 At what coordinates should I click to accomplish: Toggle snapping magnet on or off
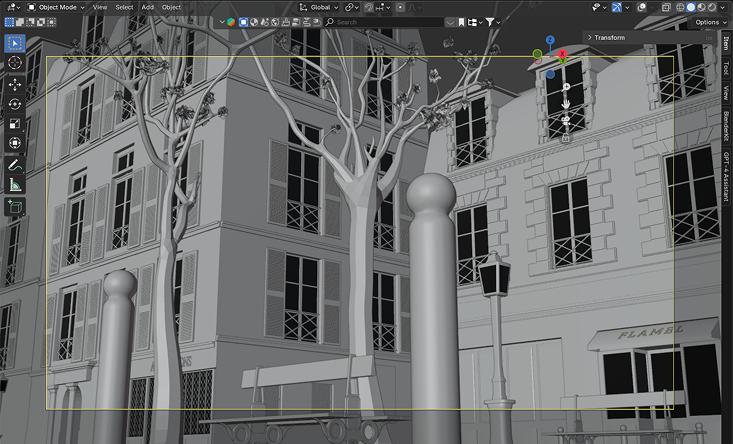tap(369, 7)
